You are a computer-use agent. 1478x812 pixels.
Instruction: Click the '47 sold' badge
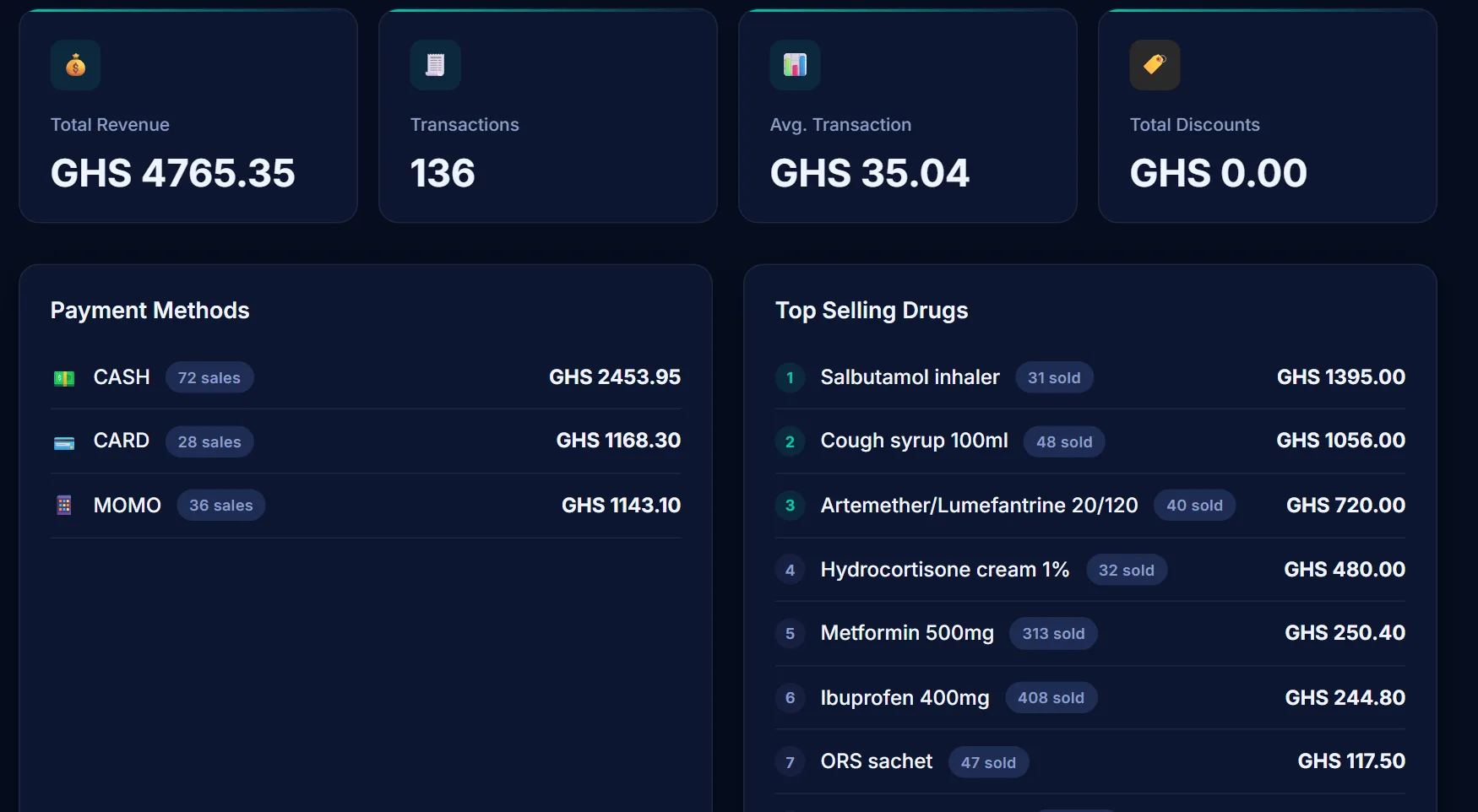point(988,762)
